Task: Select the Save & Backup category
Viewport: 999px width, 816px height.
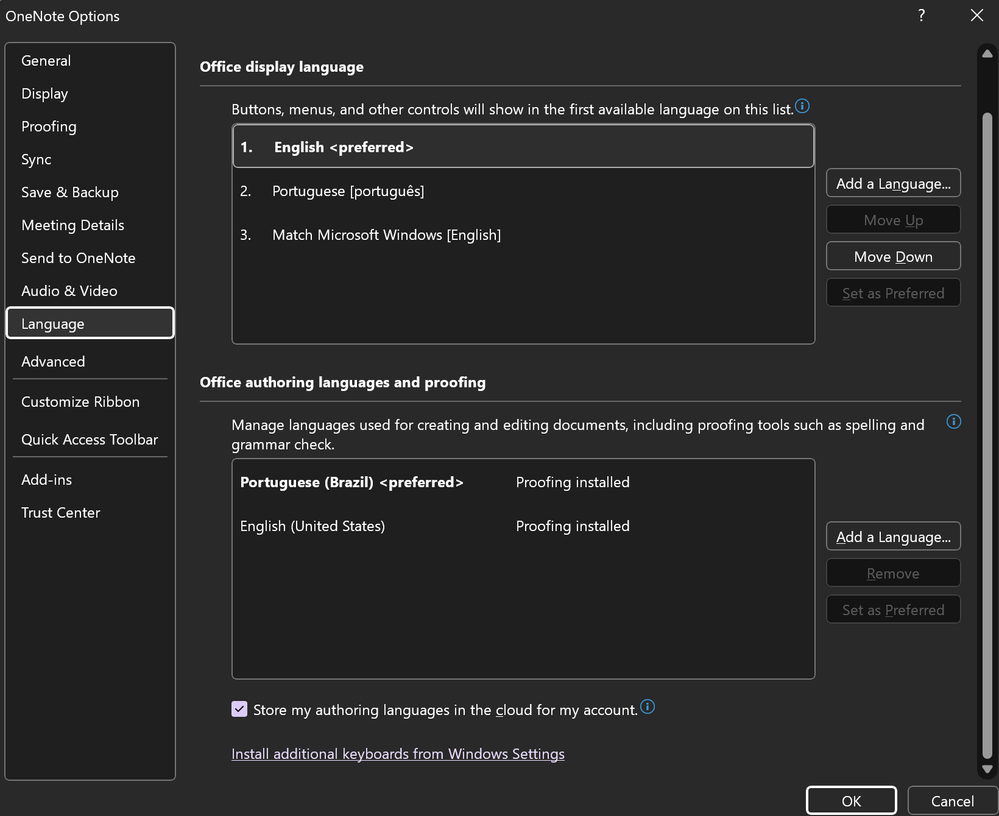Action: pyautogui.click(x=90, y=192)
